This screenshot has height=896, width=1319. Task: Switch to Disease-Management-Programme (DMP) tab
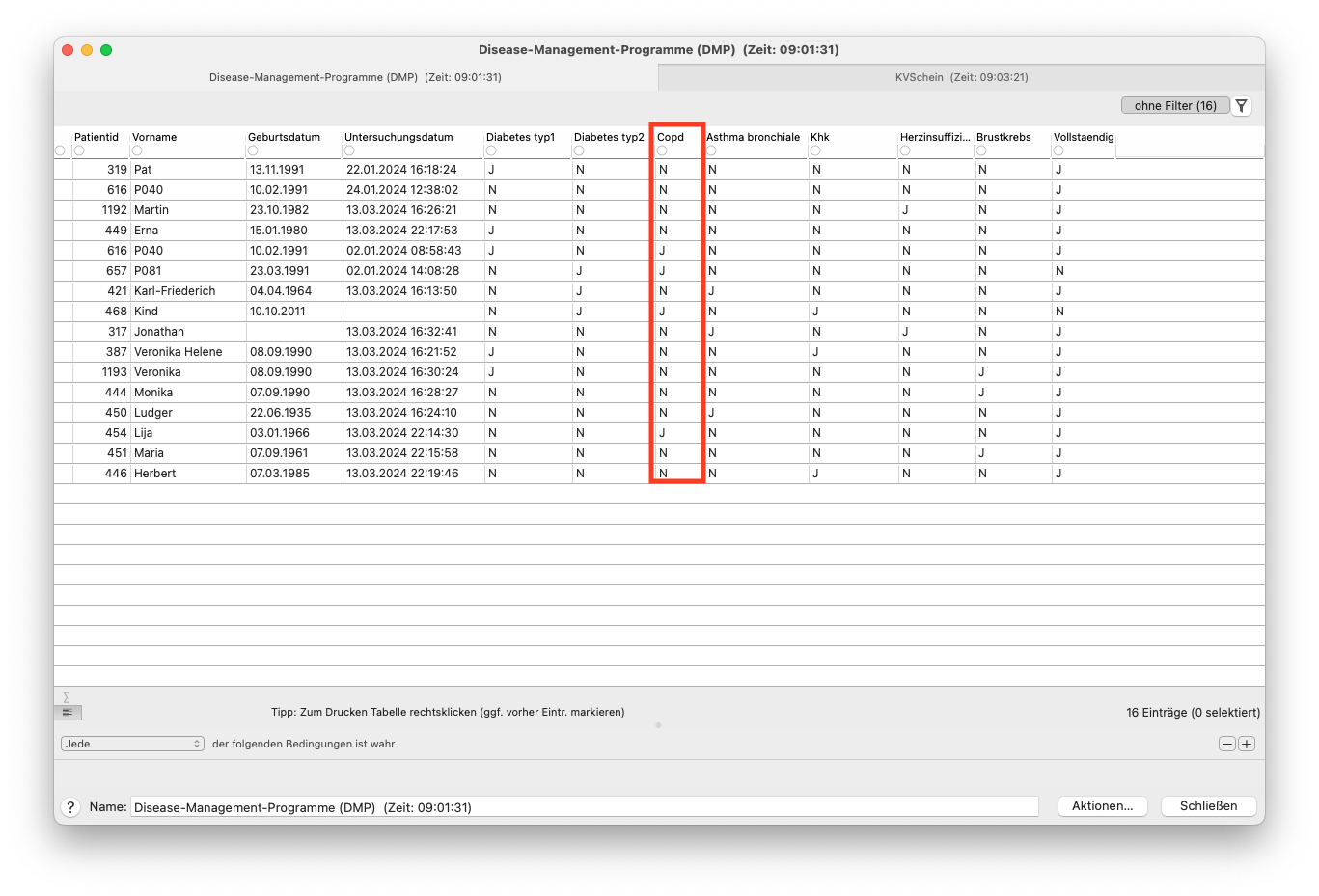point(355,77)
